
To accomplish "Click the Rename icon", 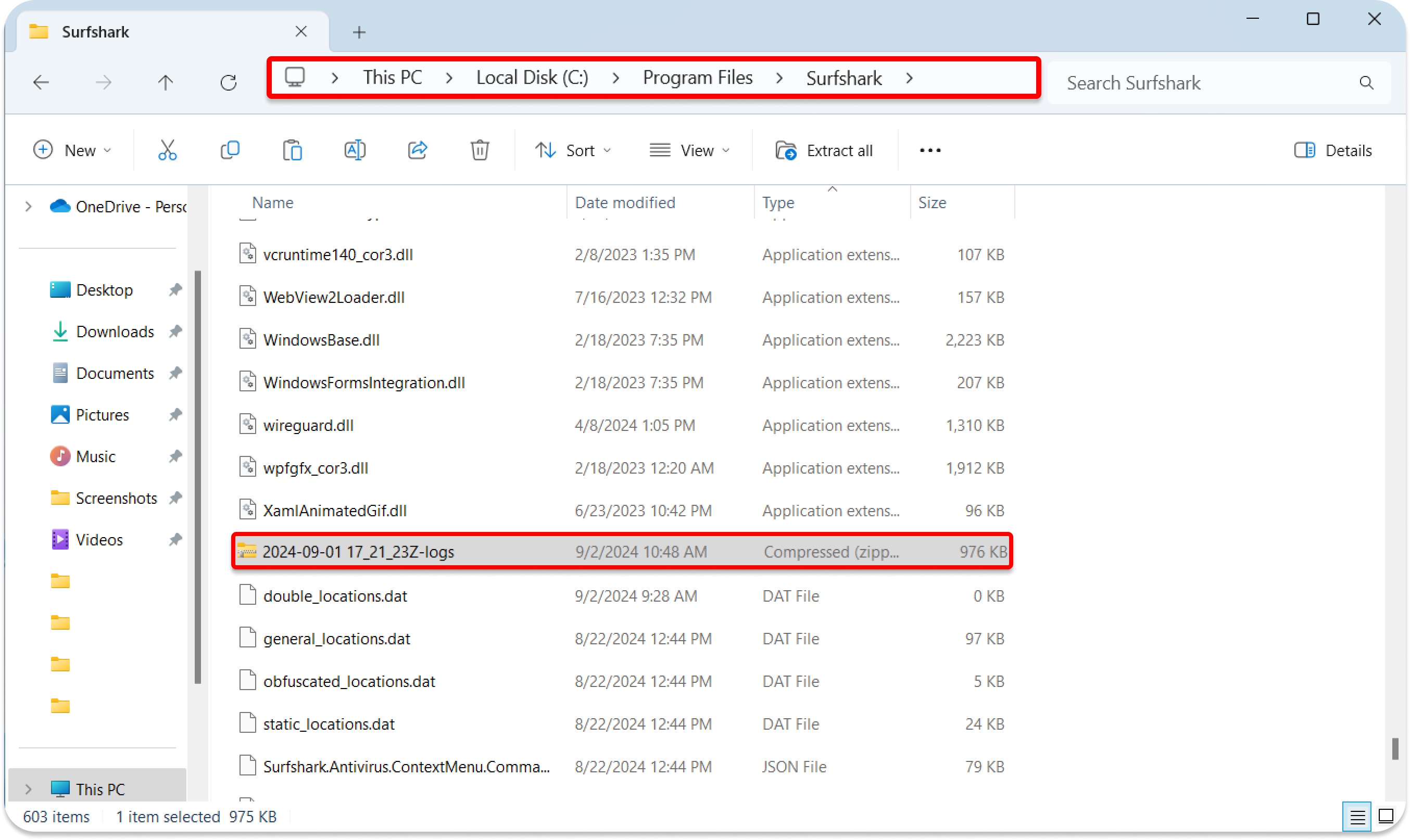I will (x=355, y=150).
